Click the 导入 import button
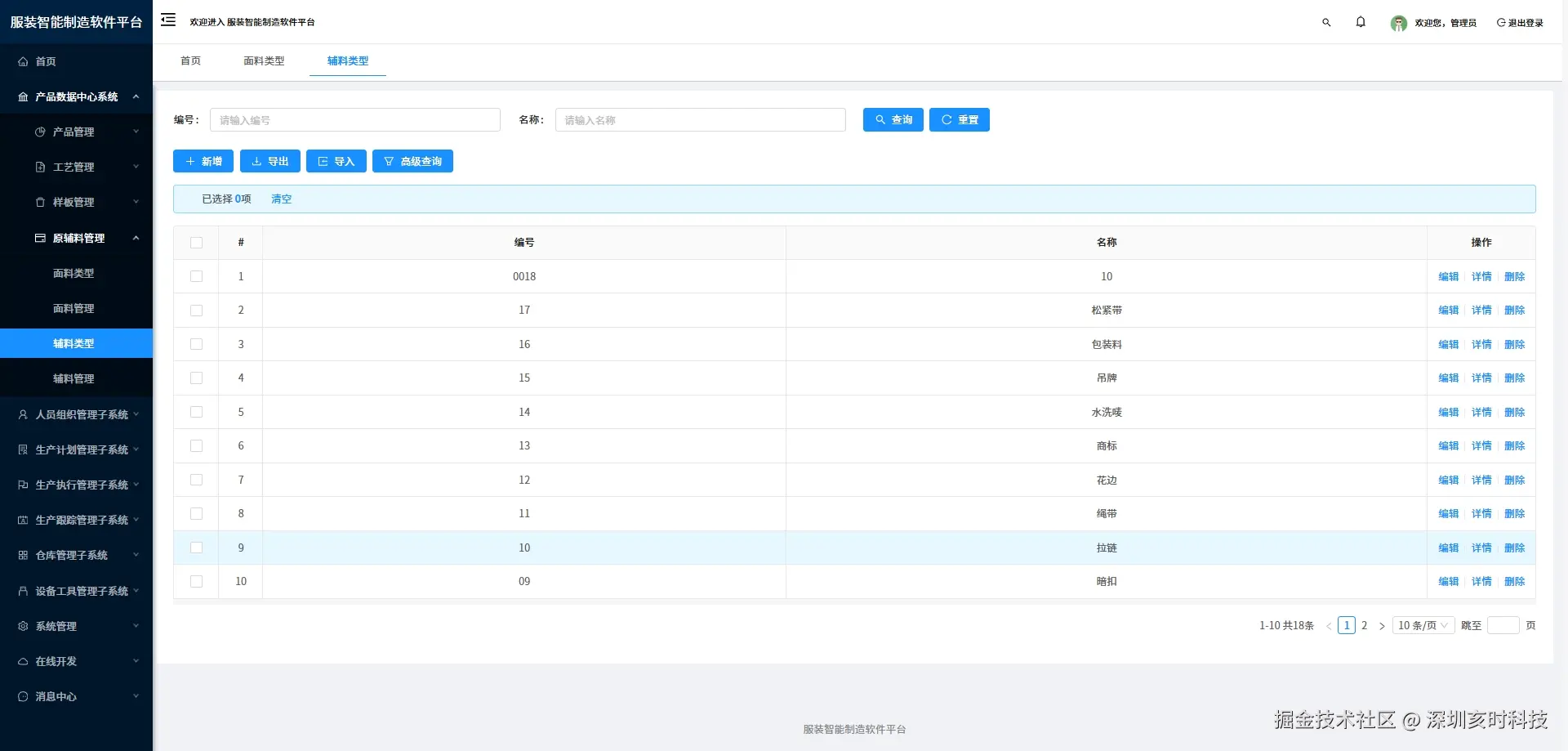 click(336, 161)
